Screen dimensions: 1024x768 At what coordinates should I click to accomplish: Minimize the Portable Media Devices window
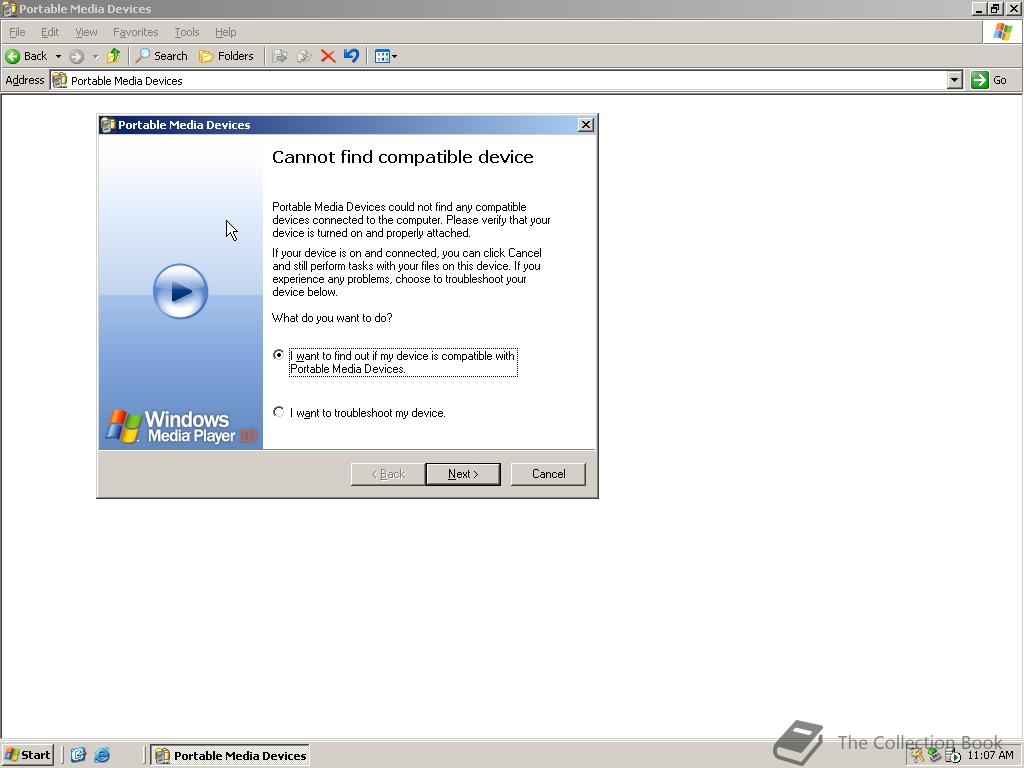pos(978,8)
